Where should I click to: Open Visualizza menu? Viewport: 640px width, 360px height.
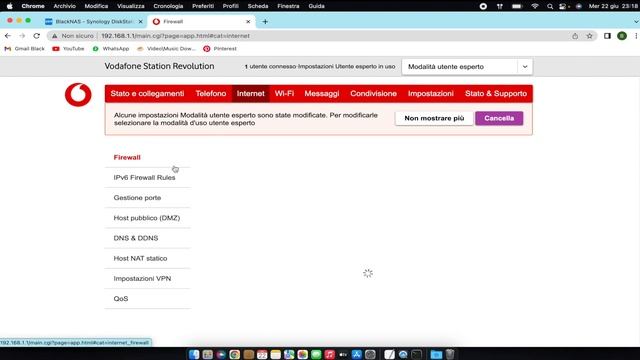coord(131,6)
